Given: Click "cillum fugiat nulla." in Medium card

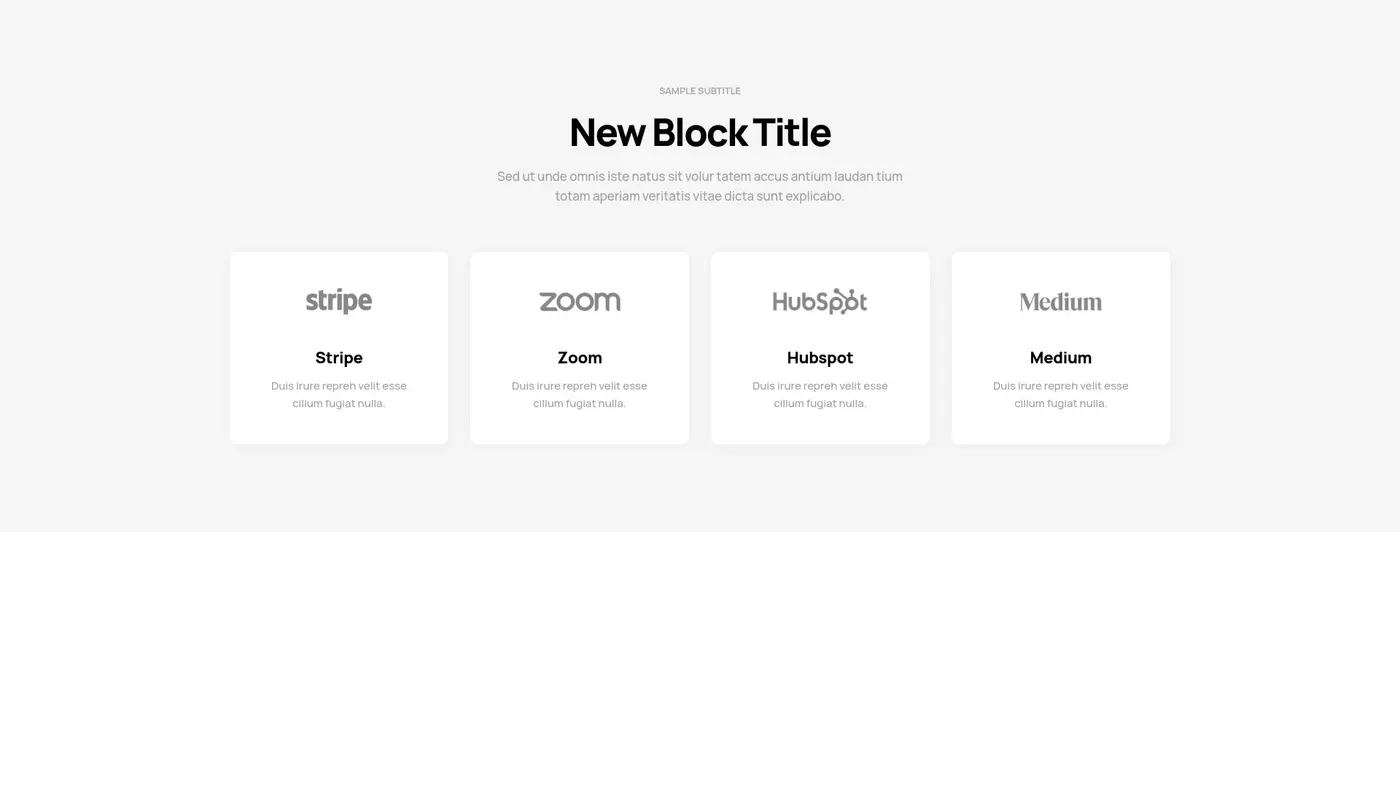Looking at the screenshot, I should tap(1060, 404).
